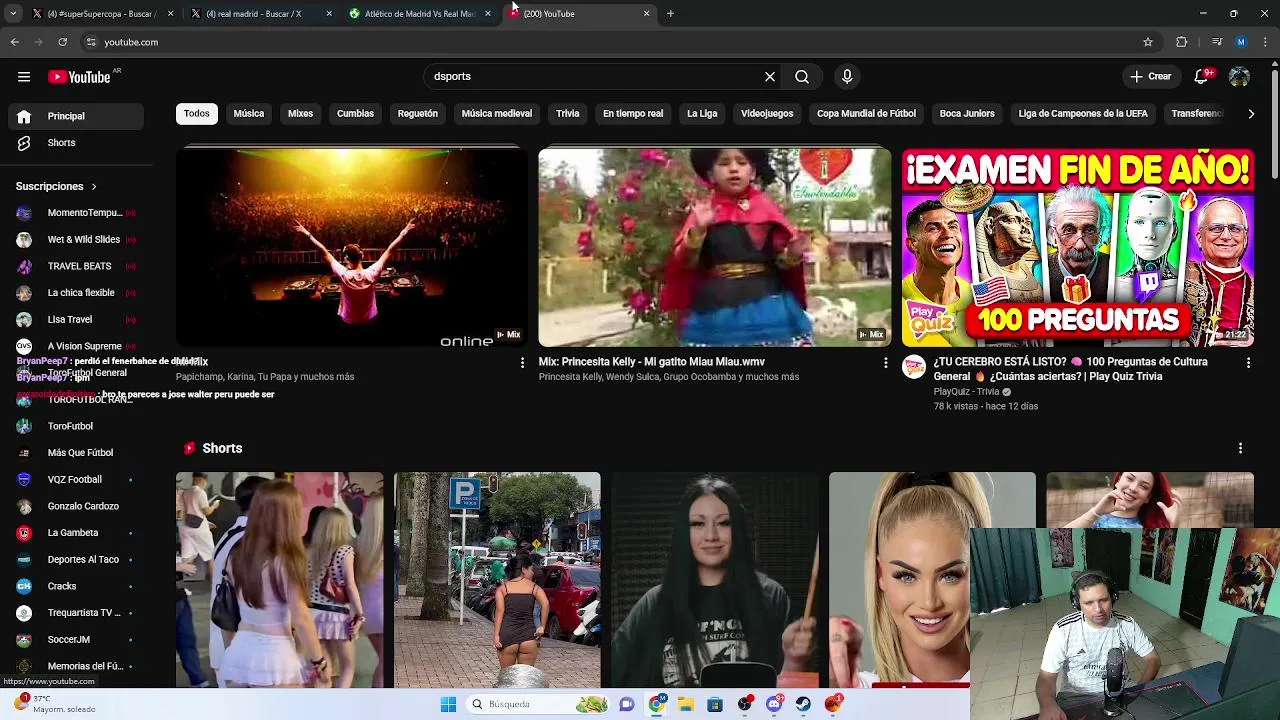Open Steam from the taskbar

pos(804,704)
